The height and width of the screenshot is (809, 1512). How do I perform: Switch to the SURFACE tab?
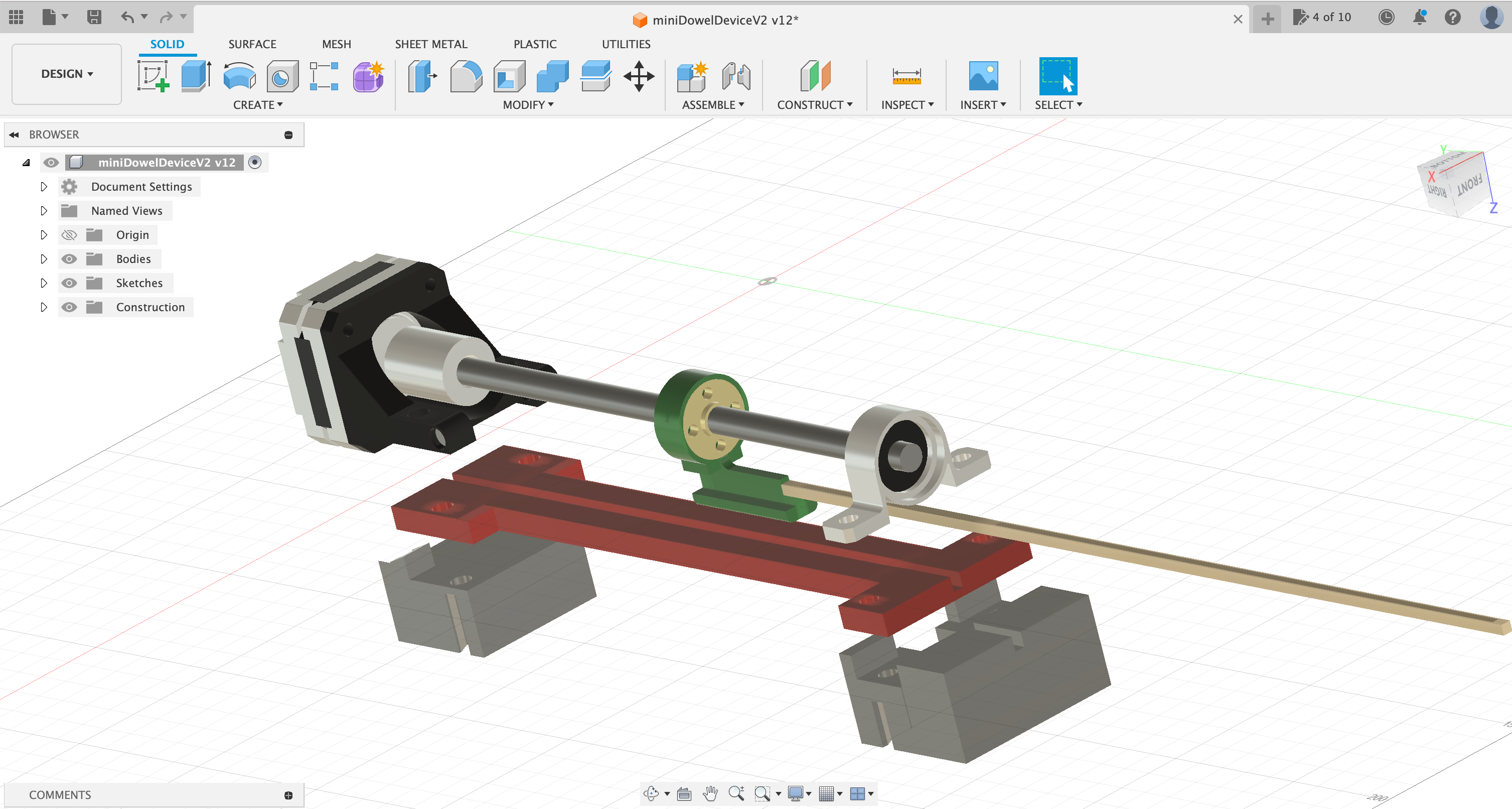coord(252,44)
